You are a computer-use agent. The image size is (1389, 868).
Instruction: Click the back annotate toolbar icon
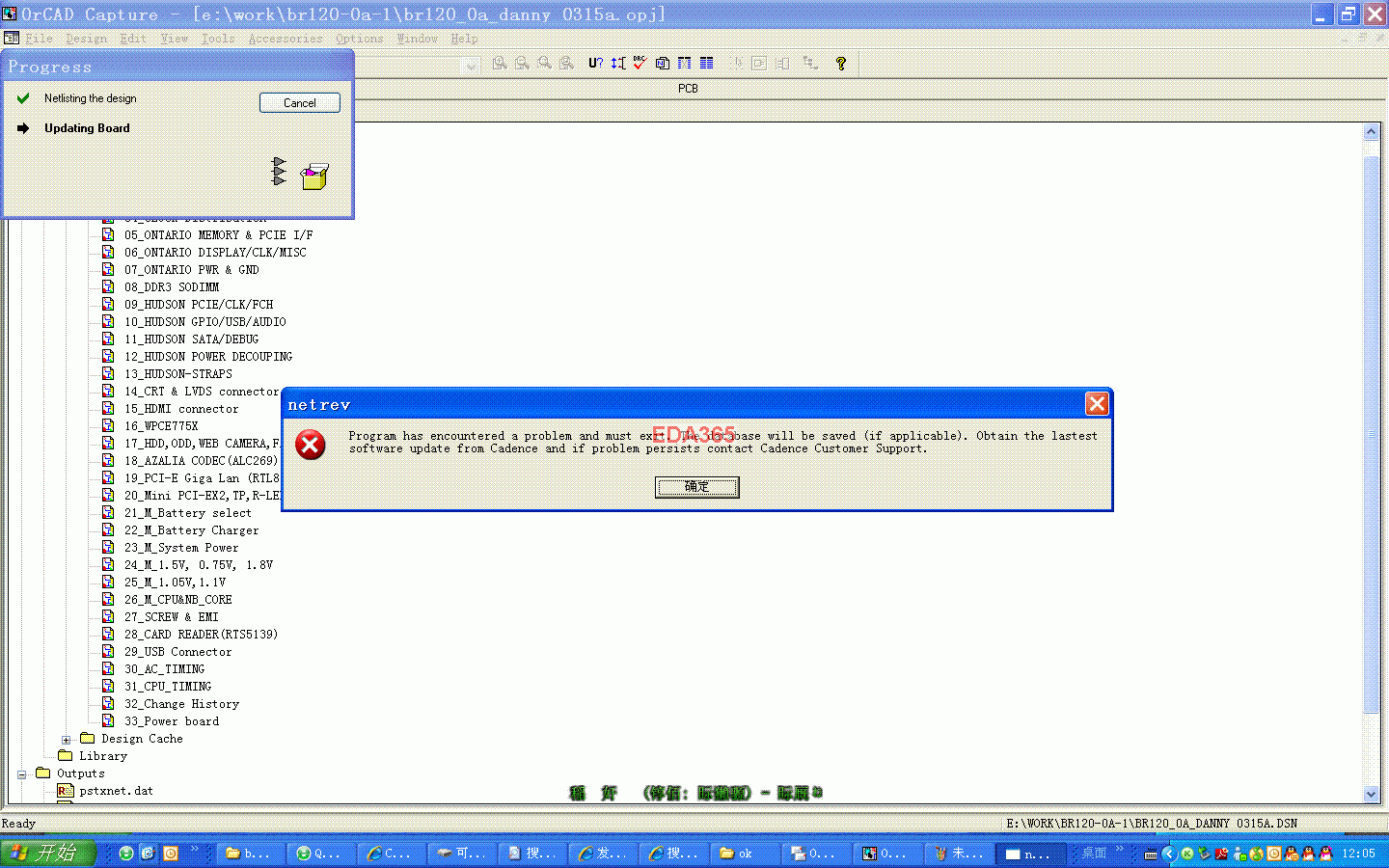(x=618, y=63)
